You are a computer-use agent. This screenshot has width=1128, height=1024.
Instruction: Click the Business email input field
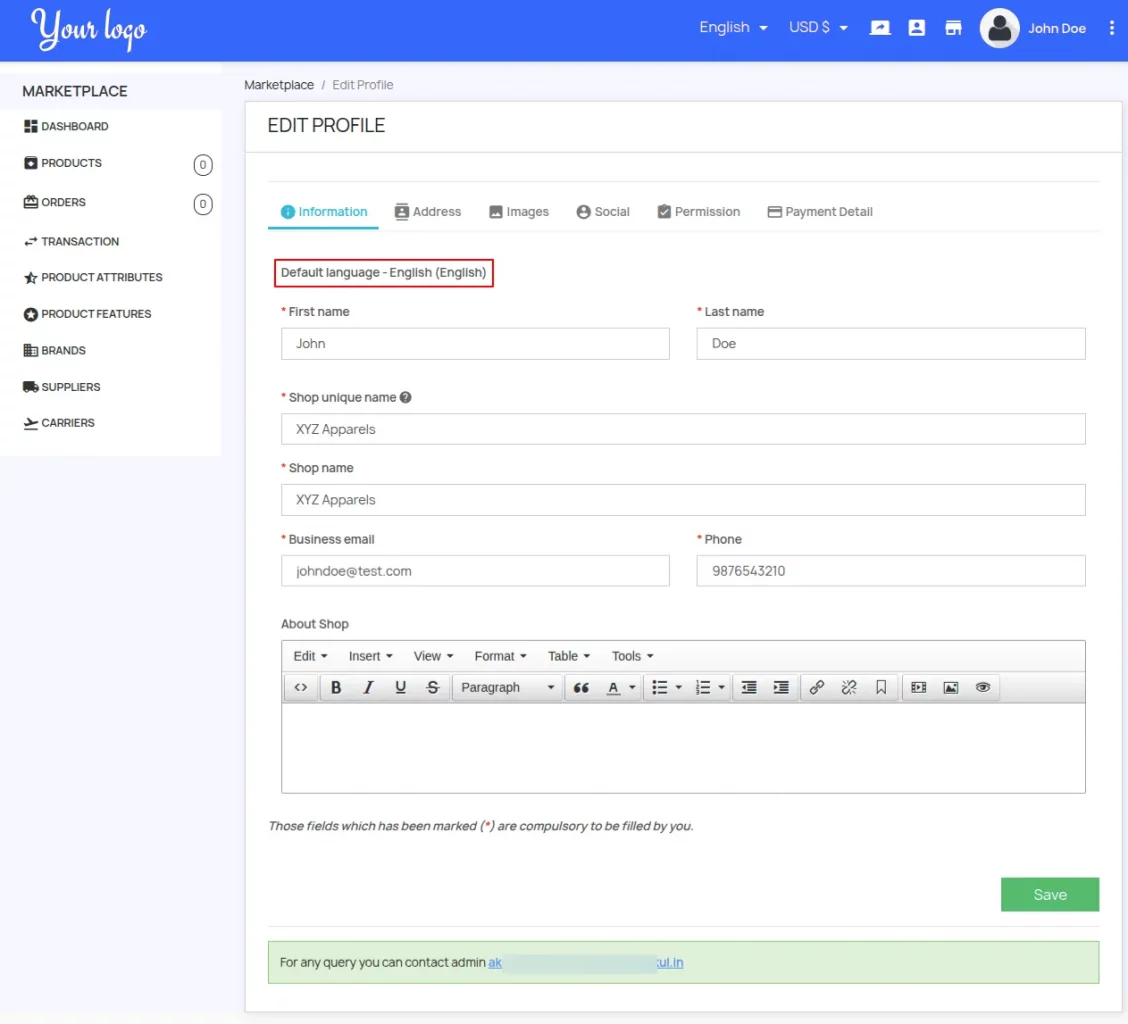pyautogui.click(x=475, y=571)
